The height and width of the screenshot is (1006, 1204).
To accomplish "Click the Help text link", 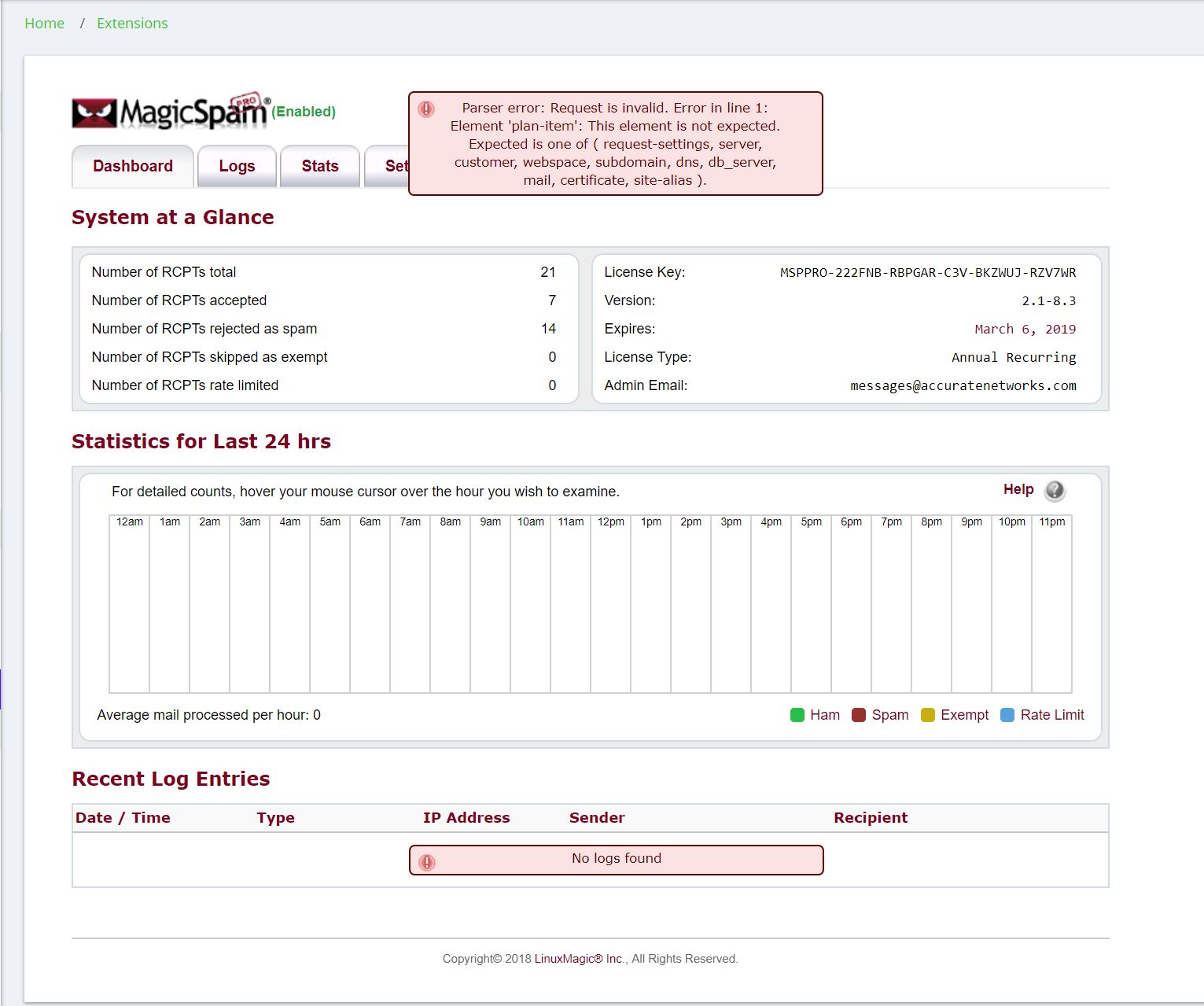I will pyautogui.click(x=1018, y=489).
